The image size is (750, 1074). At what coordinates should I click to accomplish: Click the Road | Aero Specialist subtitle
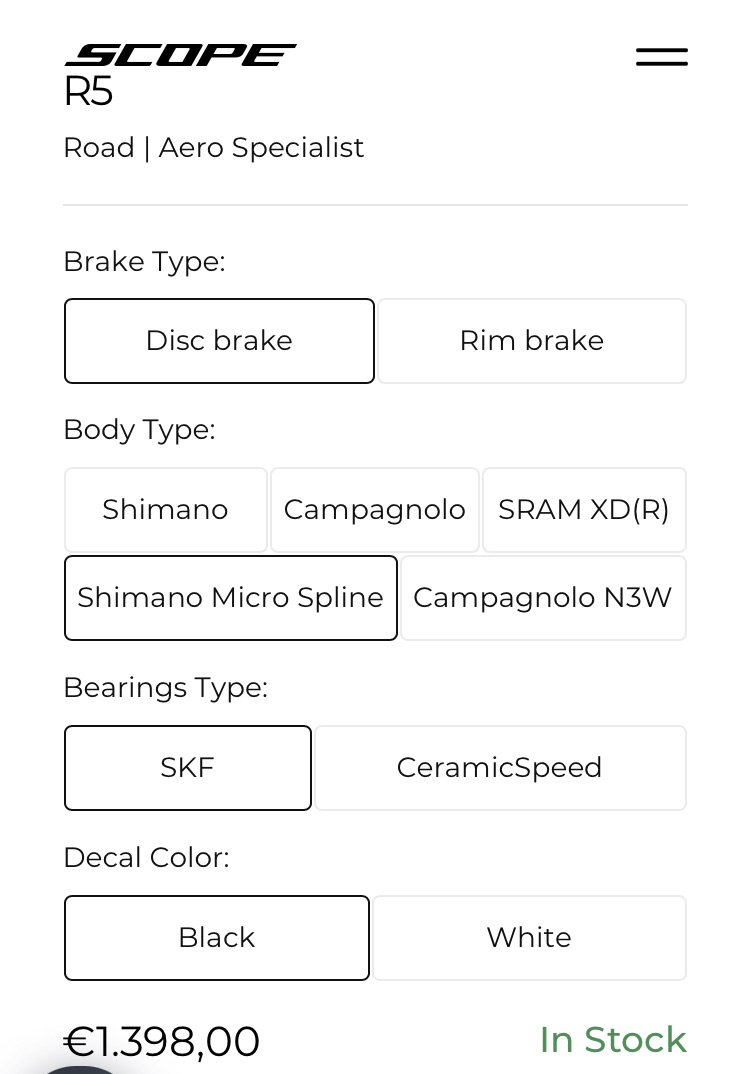click(x=213, y=148)
